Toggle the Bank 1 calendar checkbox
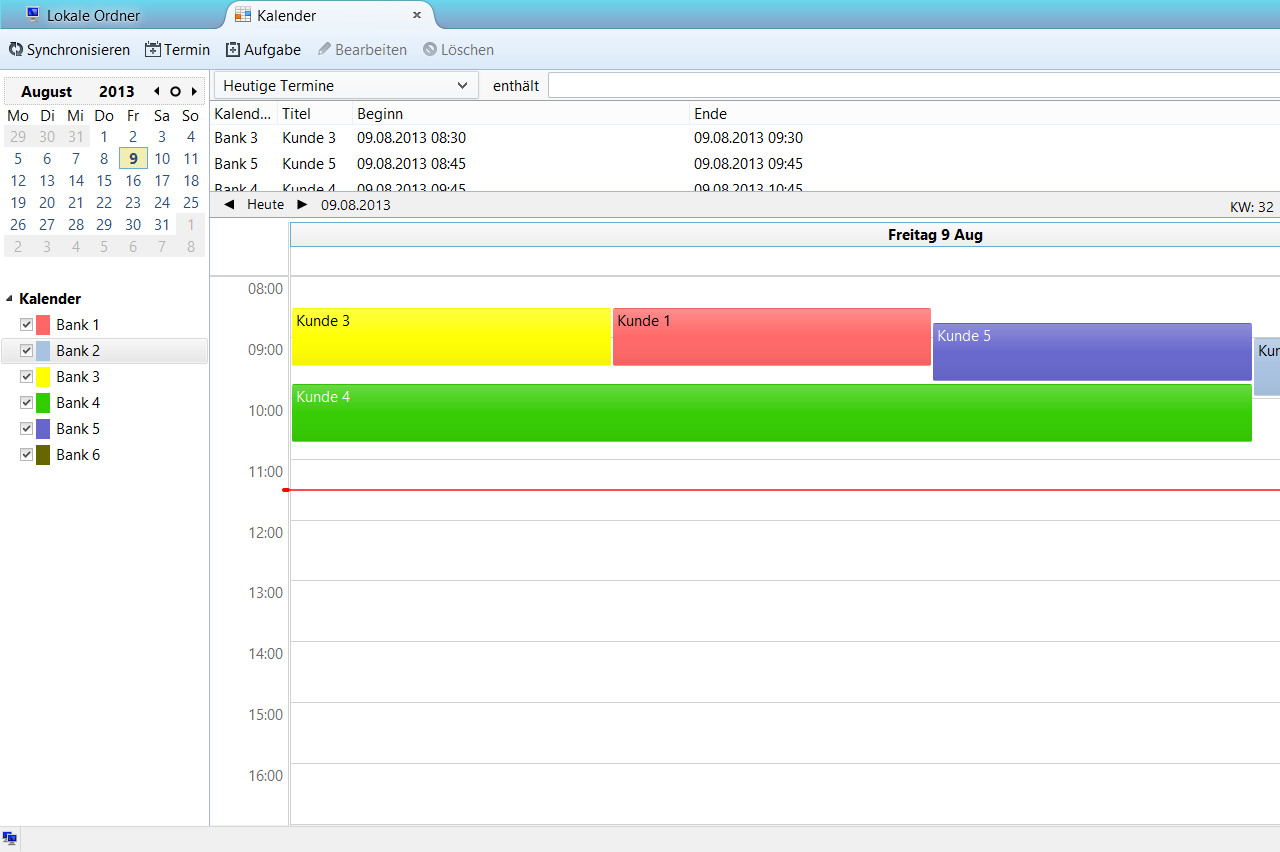 coord(27,325)
